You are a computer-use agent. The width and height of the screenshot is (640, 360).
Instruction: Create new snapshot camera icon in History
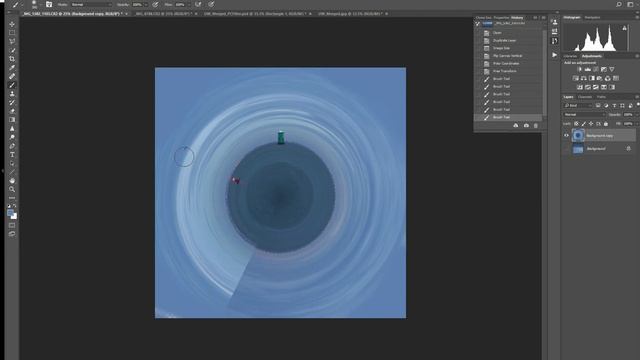[526, 126]
